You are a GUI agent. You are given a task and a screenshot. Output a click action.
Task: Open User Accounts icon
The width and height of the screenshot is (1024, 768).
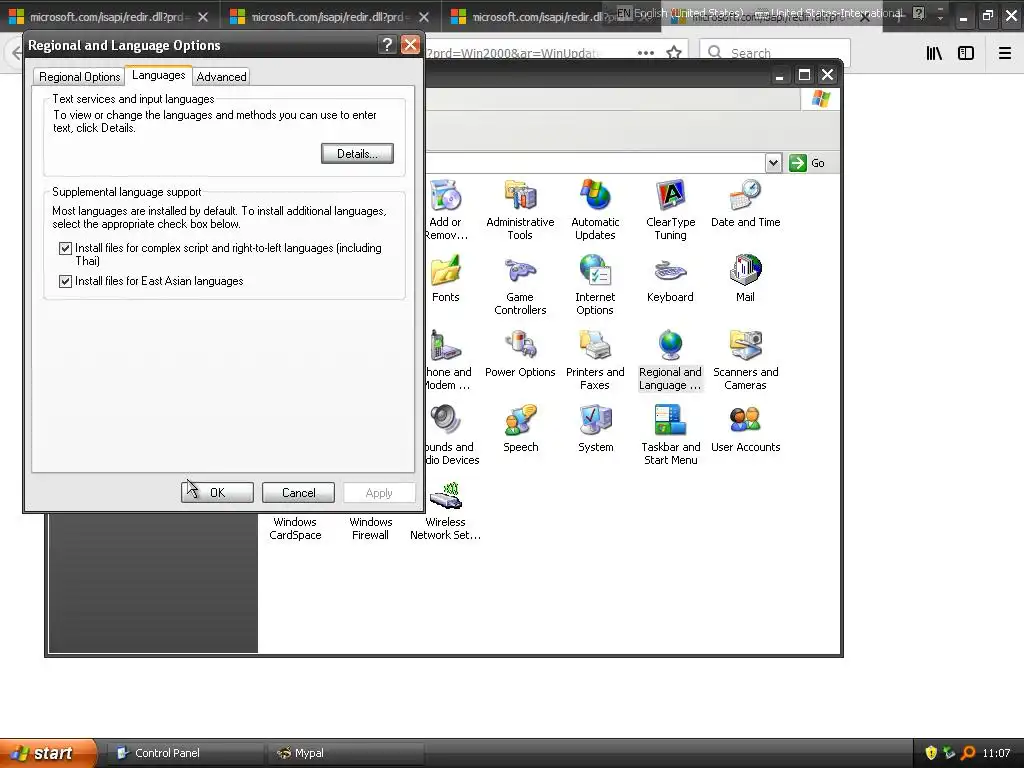coord(745,421)
